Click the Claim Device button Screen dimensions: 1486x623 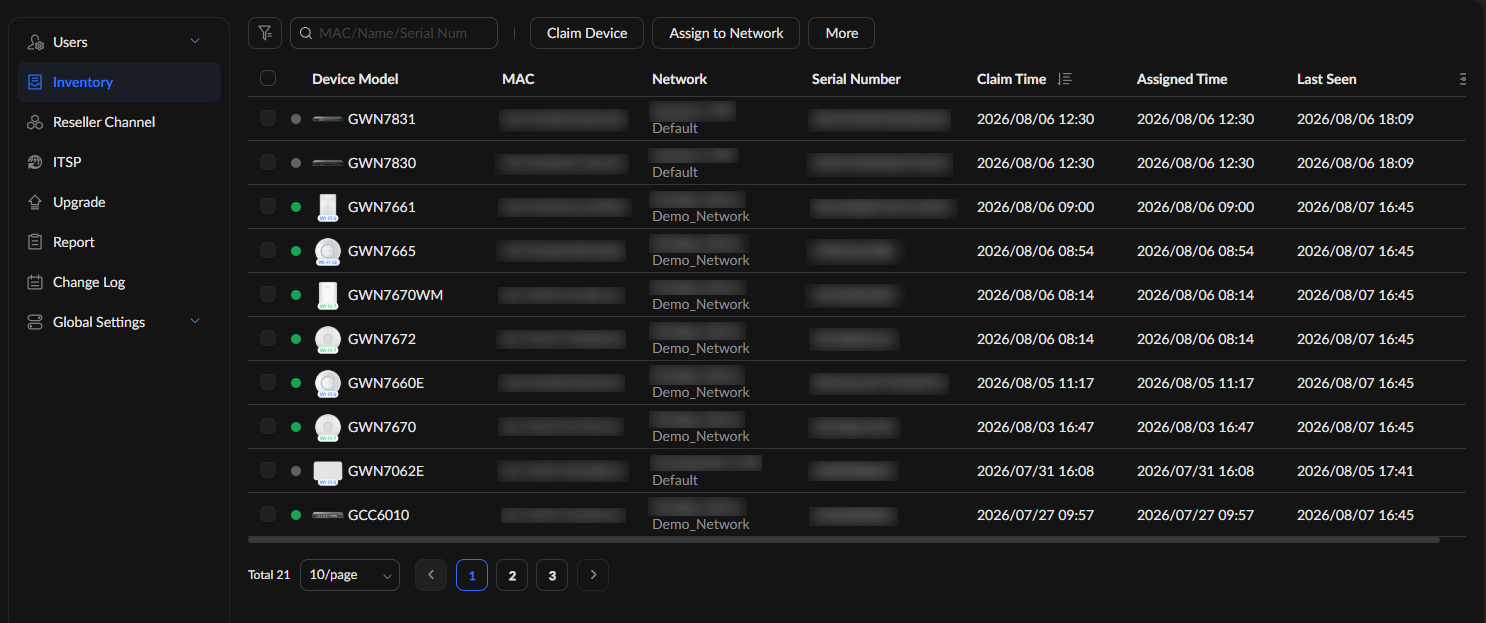pyautogui.click(x=587, y=33)
